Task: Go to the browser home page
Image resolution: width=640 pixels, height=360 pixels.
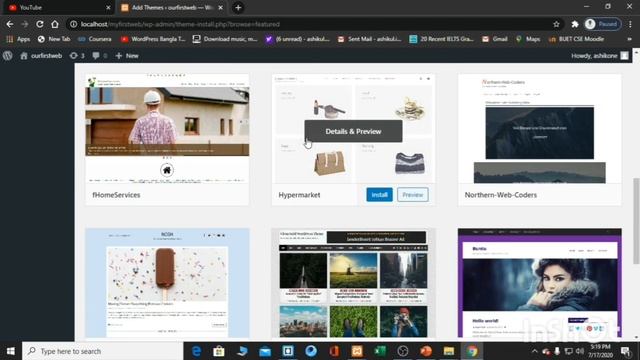Action: tap(55, 24)
